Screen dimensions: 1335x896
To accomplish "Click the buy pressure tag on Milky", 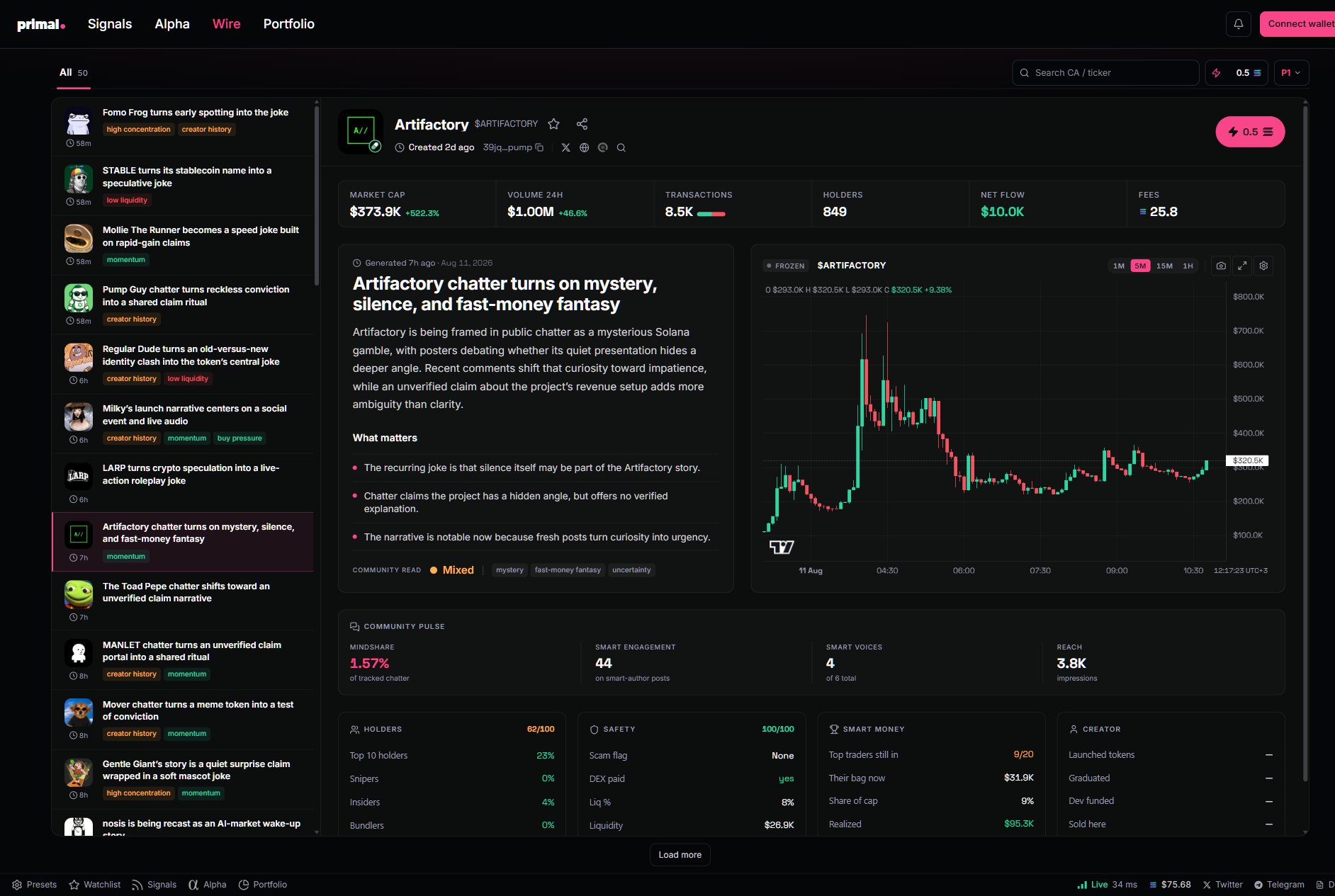I will pos(240,438).
